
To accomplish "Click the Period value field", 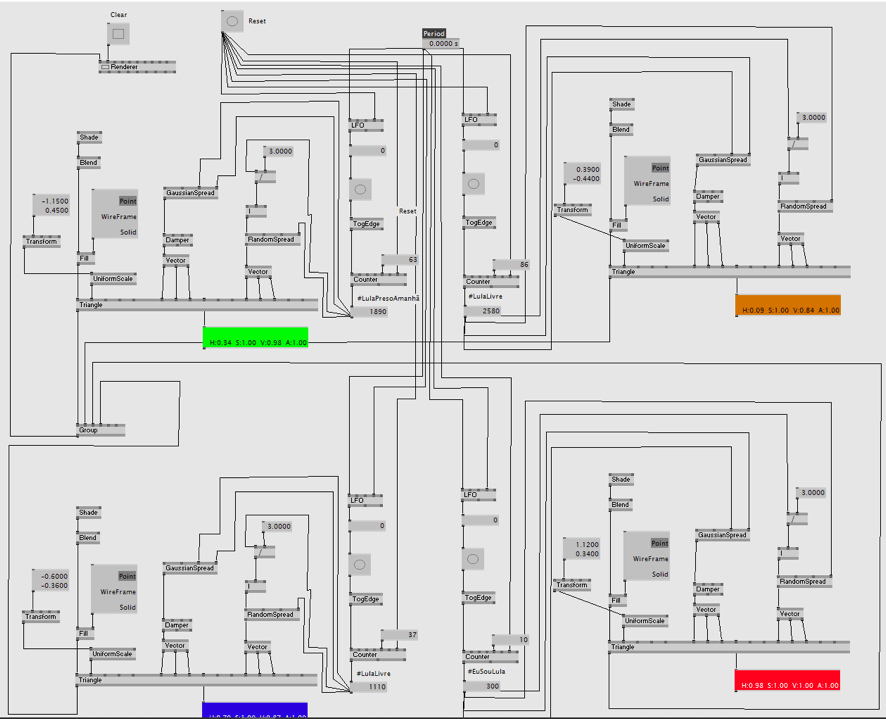I will click(441, 44).
